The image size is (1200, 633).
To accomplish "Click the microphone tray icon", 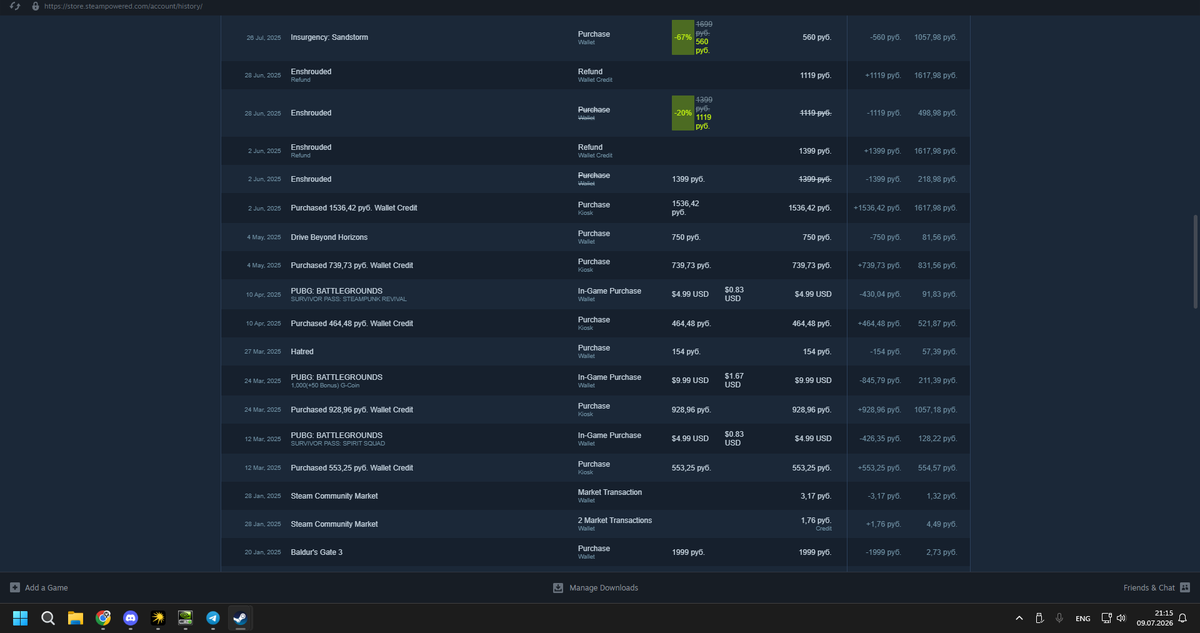I will pyautogui.click(x=1059, y=618).
